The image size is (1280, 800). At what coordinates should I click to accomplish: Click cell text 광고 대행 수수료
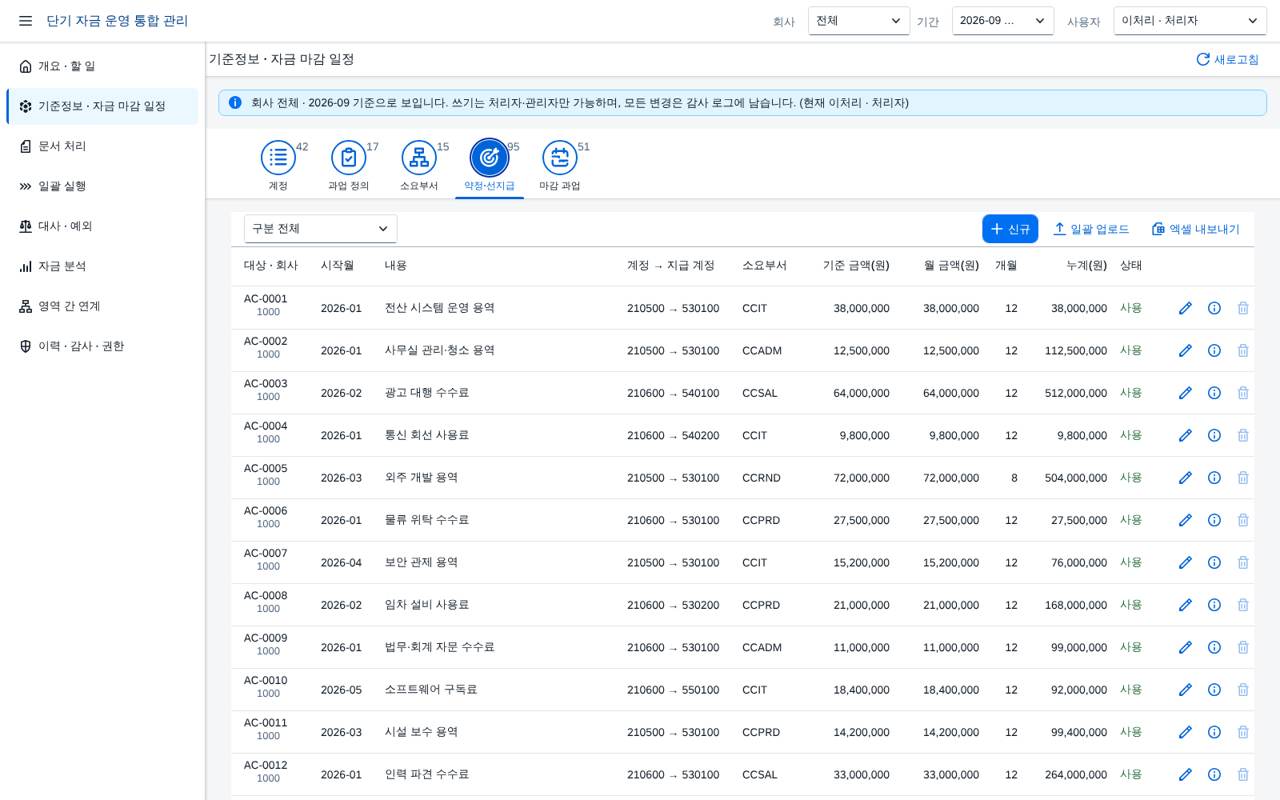click(427, 393)
